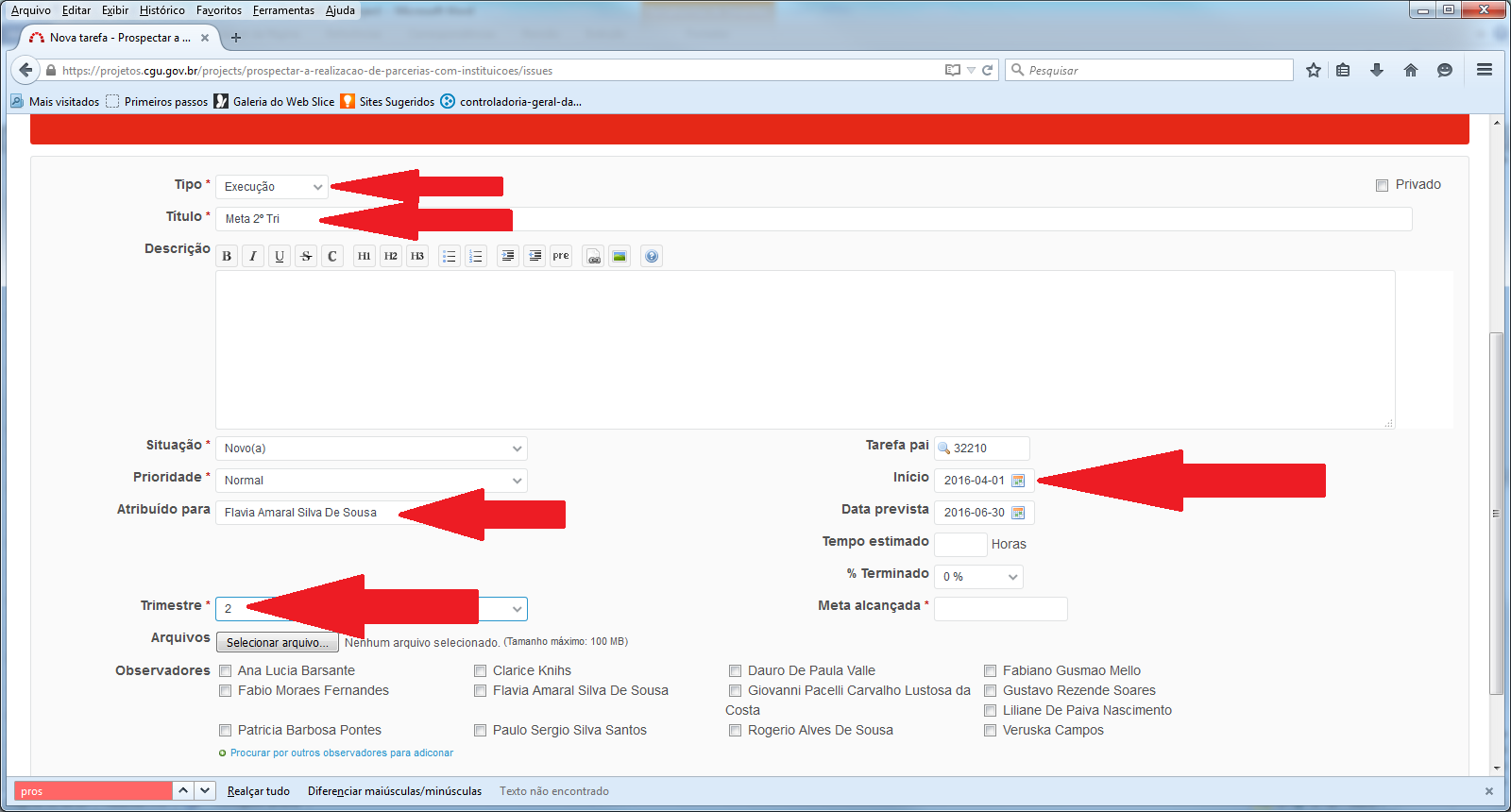Click Procurar por outros observadores link
1511x812 pixels.
(341, 753)
